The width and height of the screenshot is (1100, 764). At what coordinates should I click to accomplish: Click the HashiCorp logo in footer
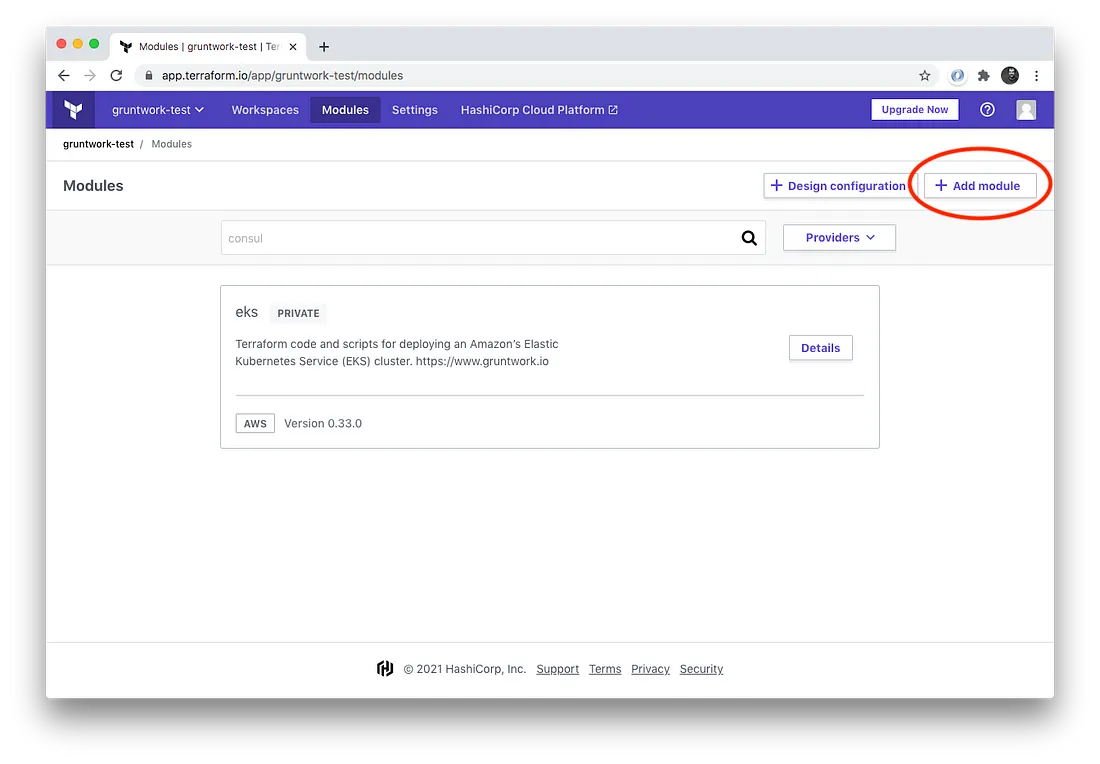pos(384,669)
